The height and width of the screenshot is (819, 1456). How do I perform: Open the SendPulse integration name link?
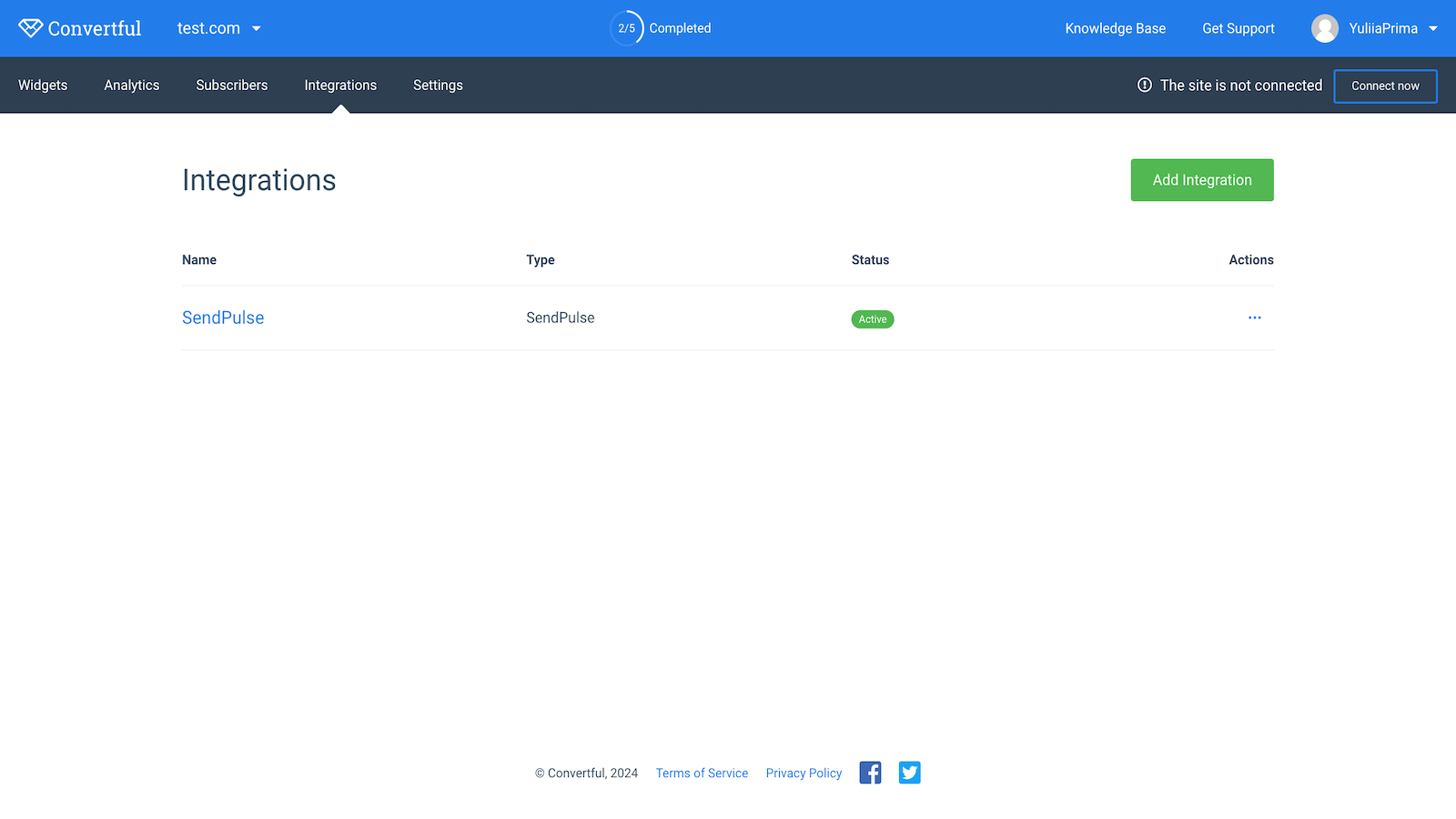point(223,318)
